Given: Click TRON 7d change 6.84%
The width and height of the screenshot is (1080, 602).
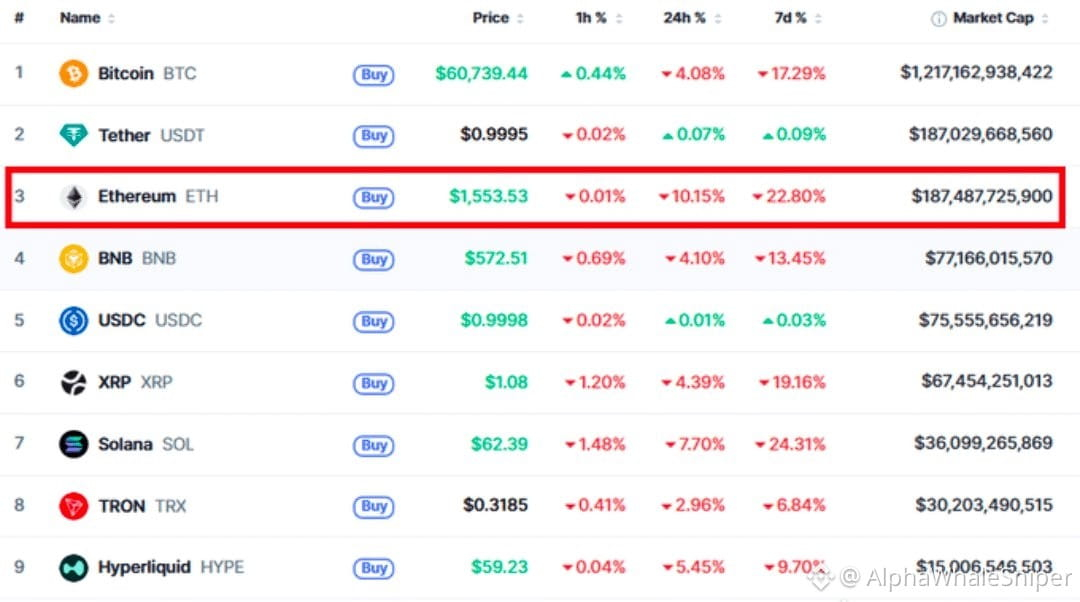Looking at the screenshot, I should pos(794,506).
